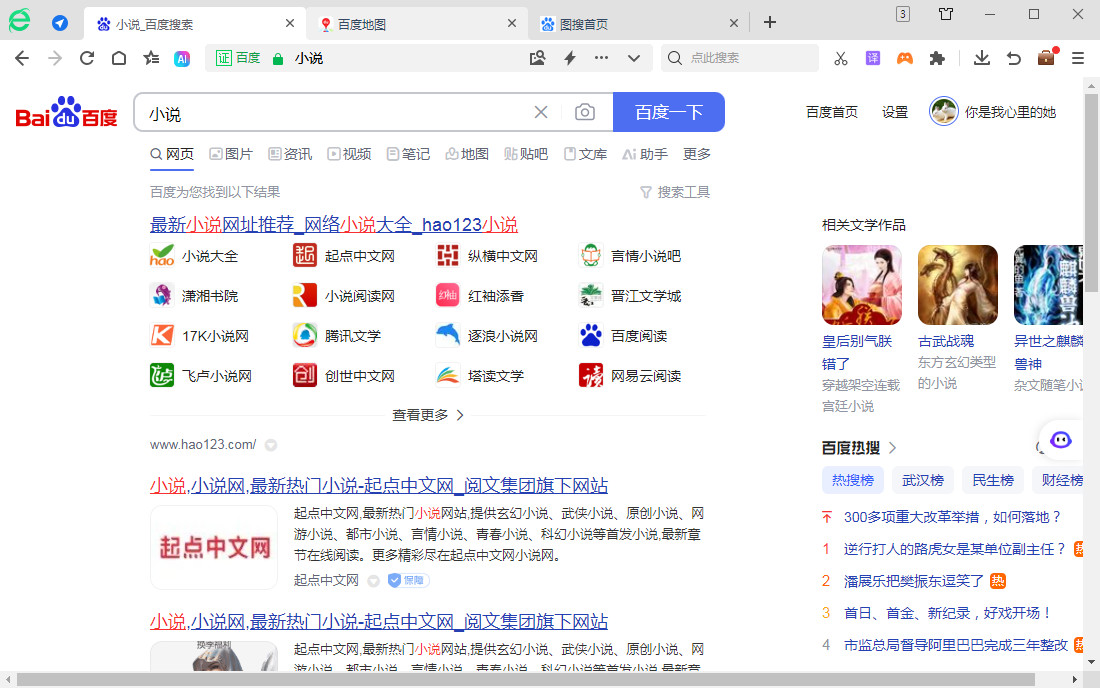Expand 查看更多 novel sites
Viewport: 1100px width, 689px height.
(427, 415)
